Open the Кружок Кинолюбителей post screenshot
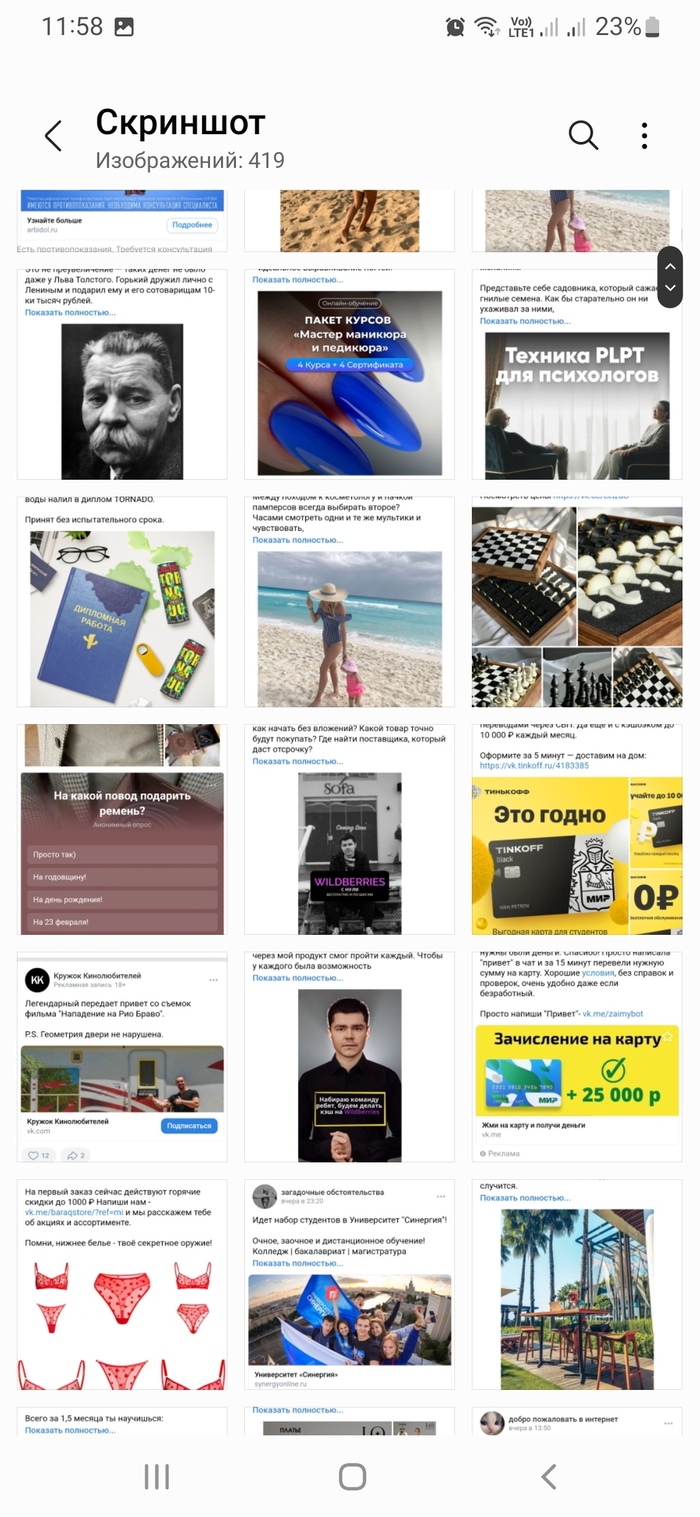This screenshot has height=1517, width=700. click(122, 1057)
